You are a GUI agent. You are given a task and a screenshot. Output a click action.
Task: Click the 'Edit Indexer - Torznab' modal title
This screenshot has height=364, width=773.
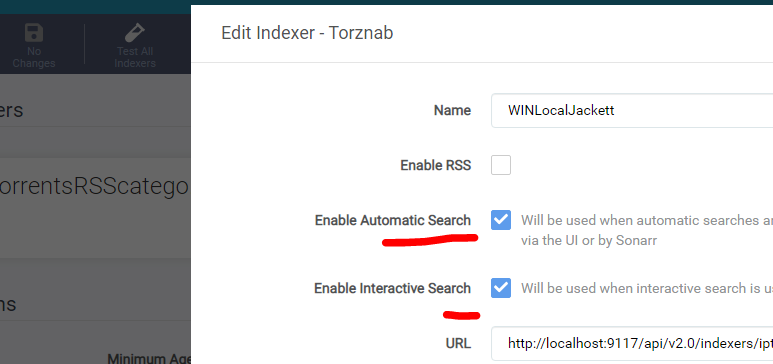coord(307,33)
